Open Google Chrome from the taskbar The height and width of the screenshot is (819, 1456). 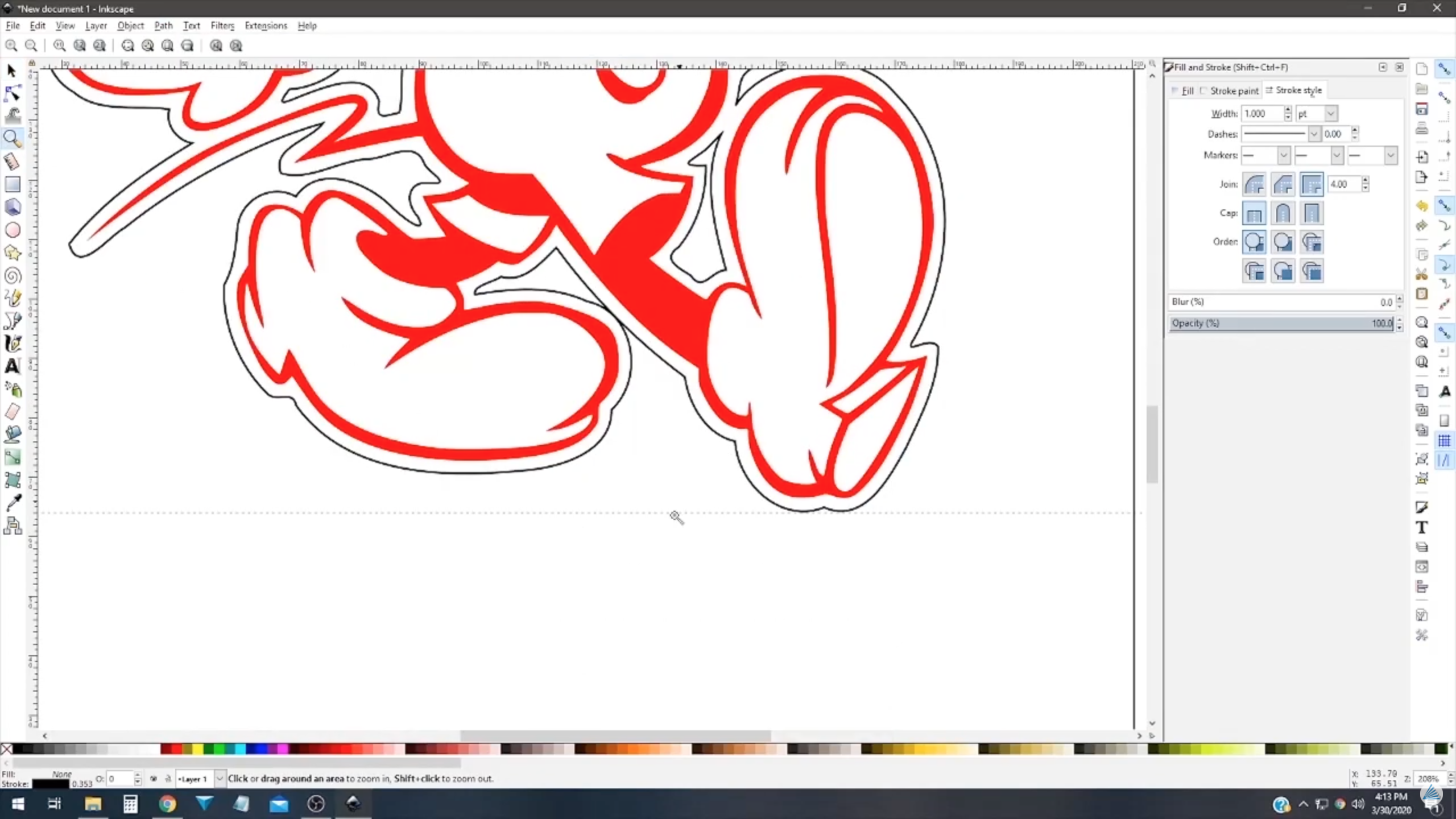[x=167, y=804]
